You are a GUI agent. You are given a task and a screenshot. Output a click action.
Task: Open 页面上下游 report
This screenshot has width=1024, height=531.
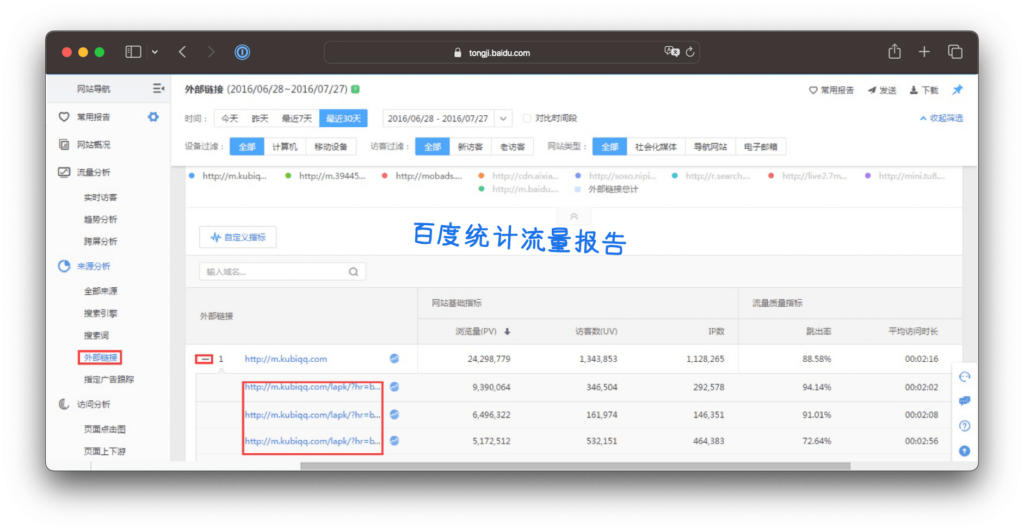104,451
